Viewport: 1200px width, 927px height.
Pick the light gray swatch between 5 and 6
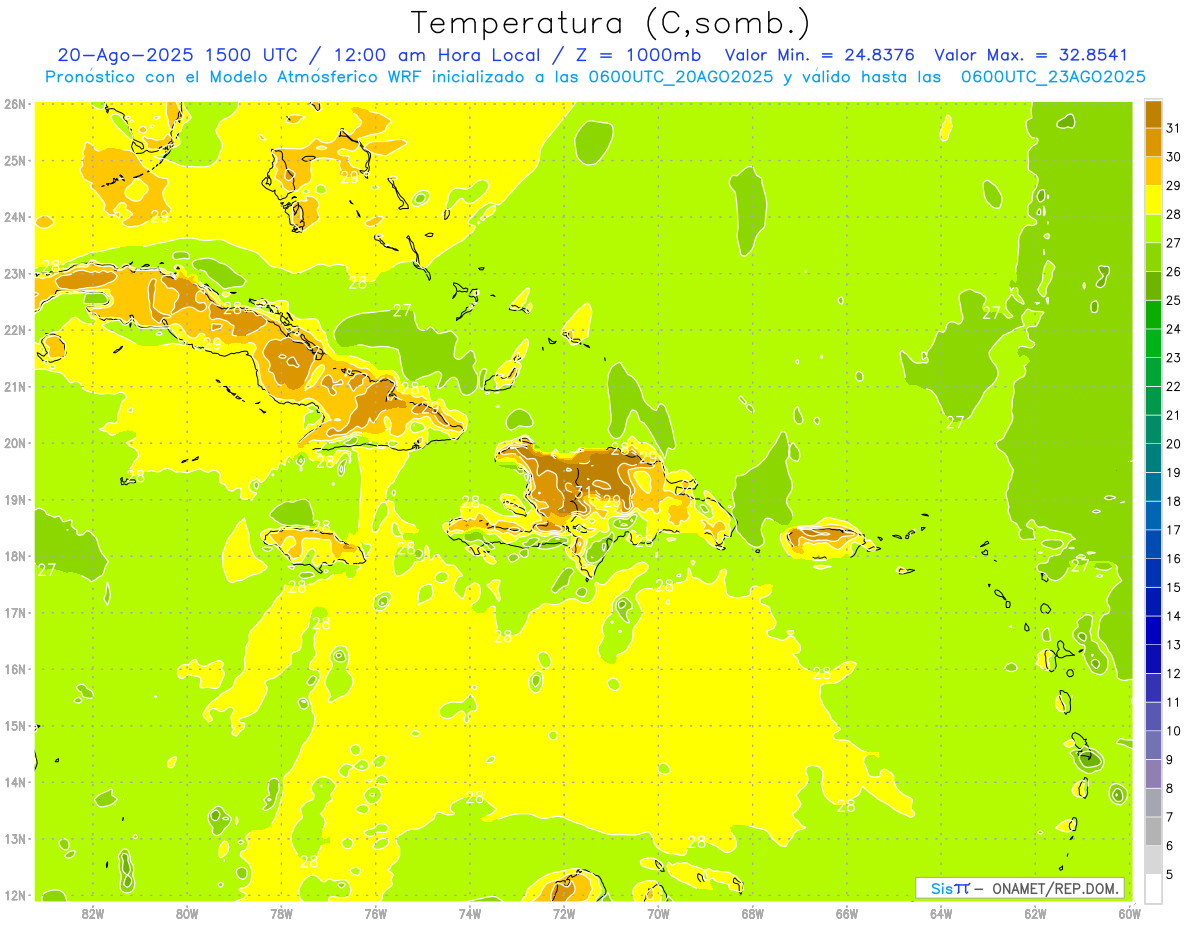pyautogui.click(x=1153, y=860)
